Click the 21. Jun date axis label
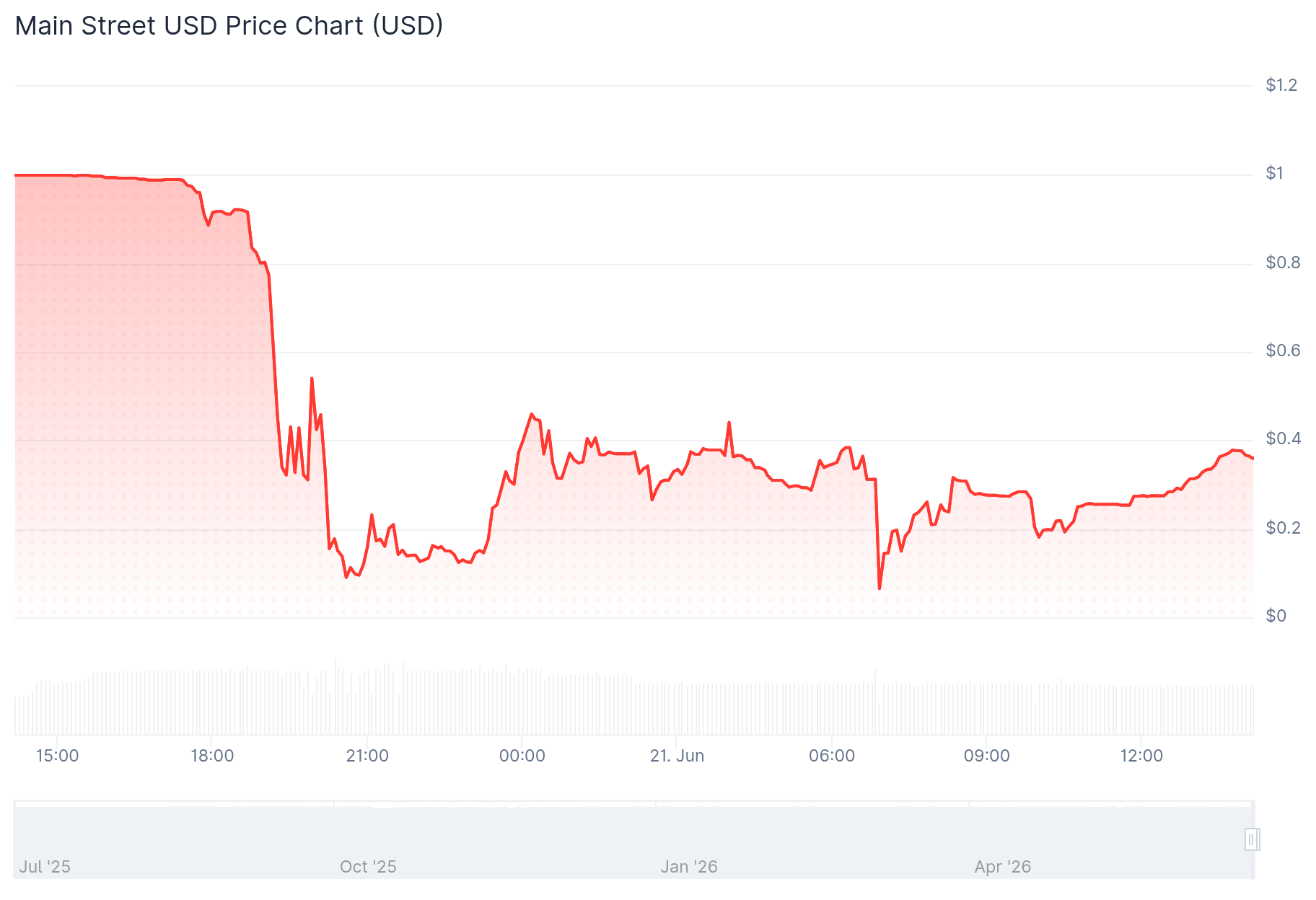 click(677, 756)
